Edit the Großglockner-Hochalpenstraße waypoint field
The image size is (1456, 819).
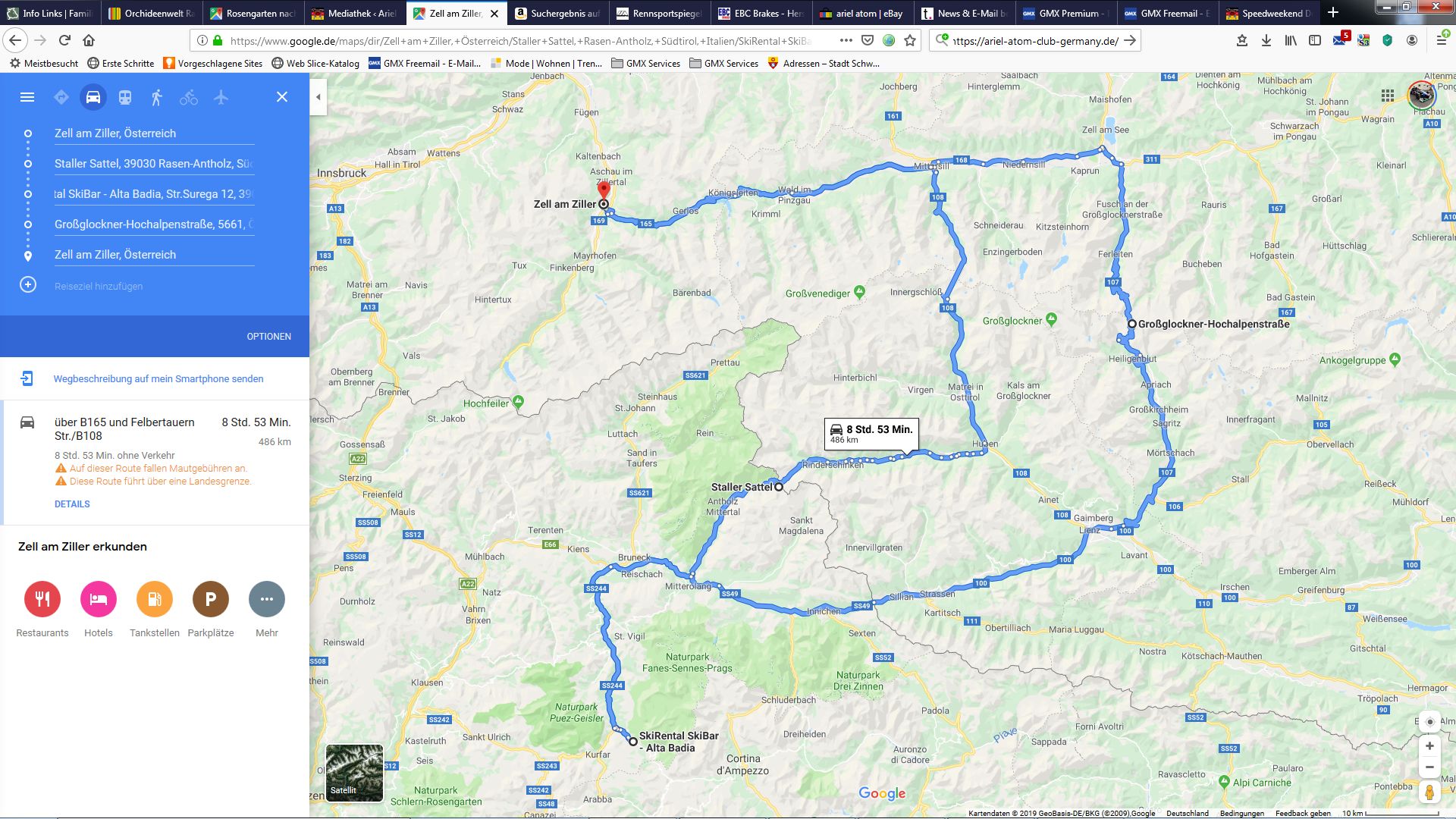154,224
